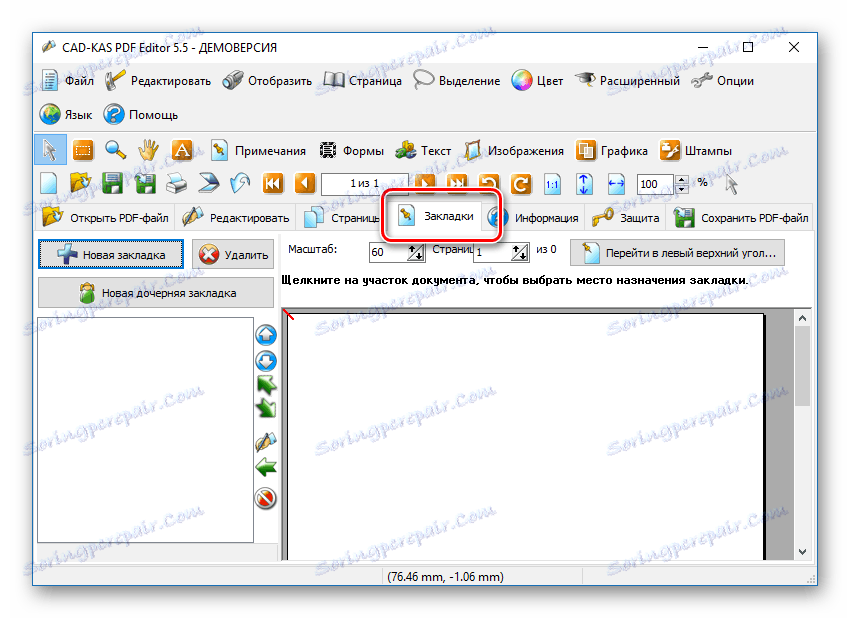Create a new blank document icon
Viewport: 850px width, 618px height.
[49, 184]
